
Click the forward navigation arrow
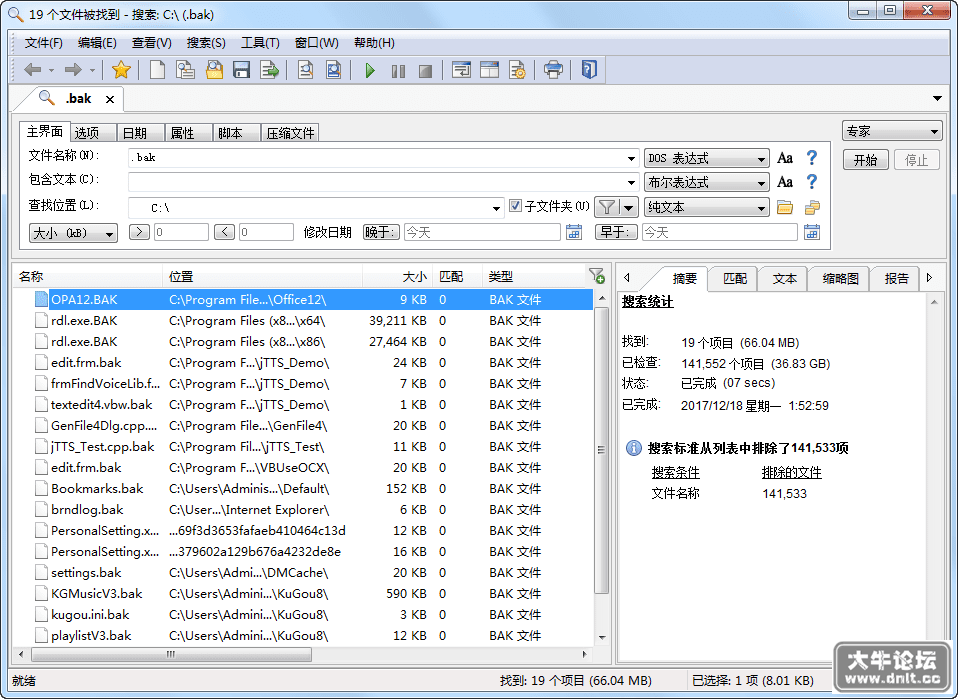pyautogui.click(x=73, y=70)
